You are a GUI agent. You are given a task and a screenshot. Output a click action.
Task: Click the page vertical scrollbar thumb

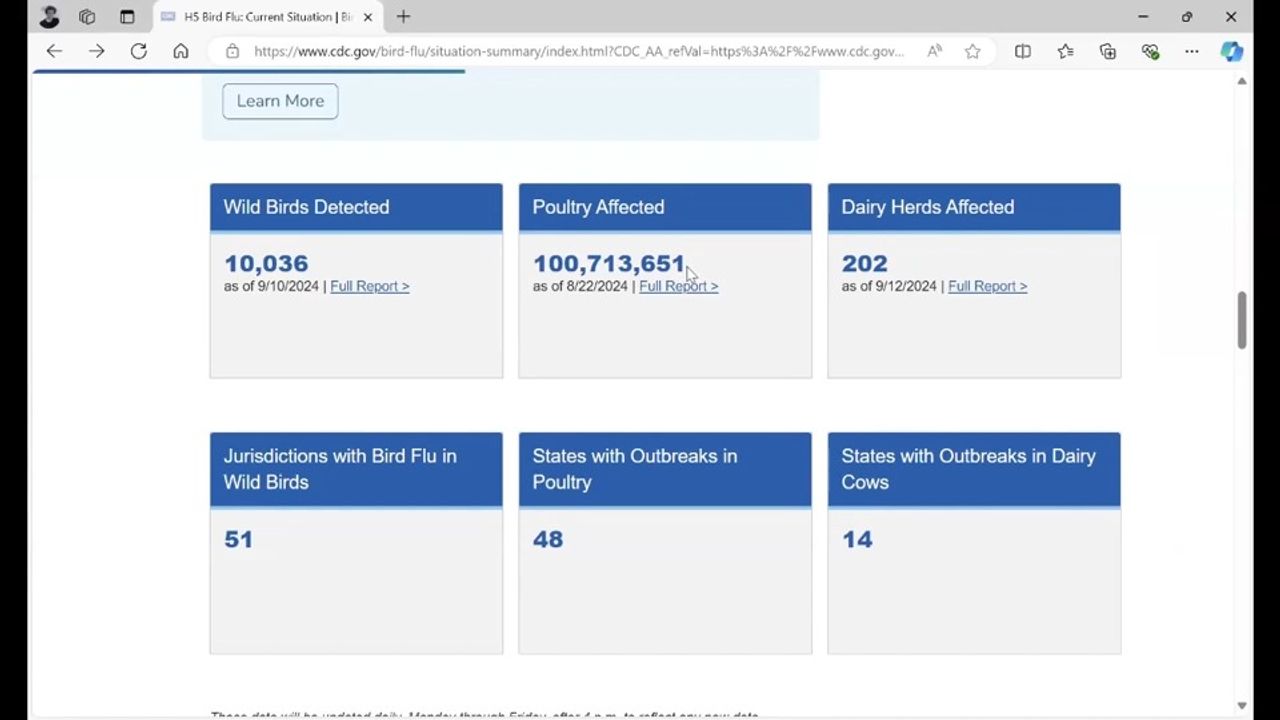1241,320
